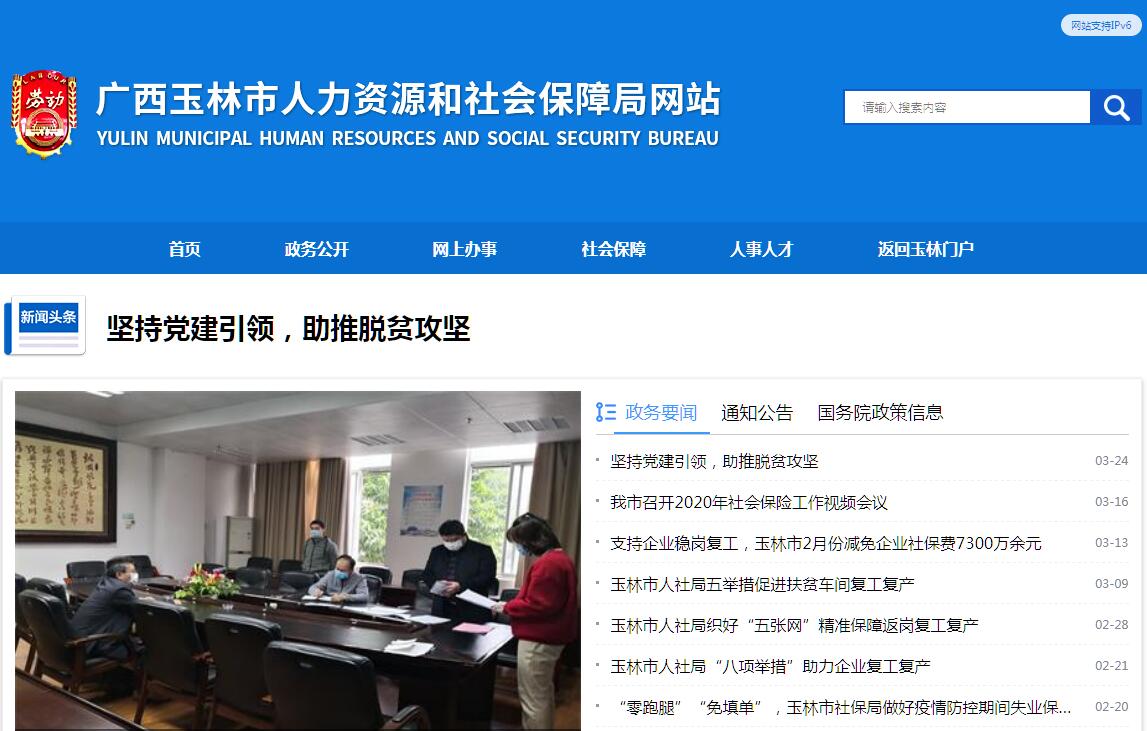Click the magnifier search icon button
Image resolution: width=1147 pixels, height=731 pixels.
click(x=1116, y=108)
